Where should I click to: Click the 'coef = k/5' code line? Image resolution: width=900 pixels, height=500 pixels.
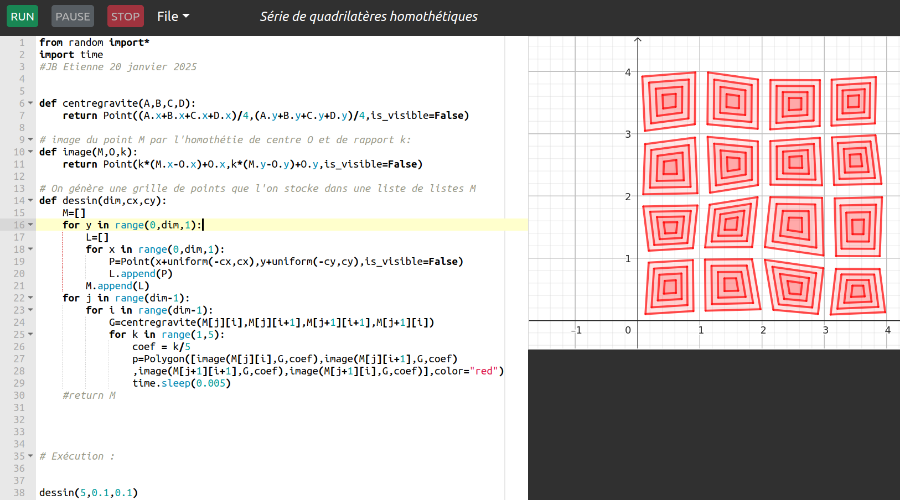[x=161, y=347]
